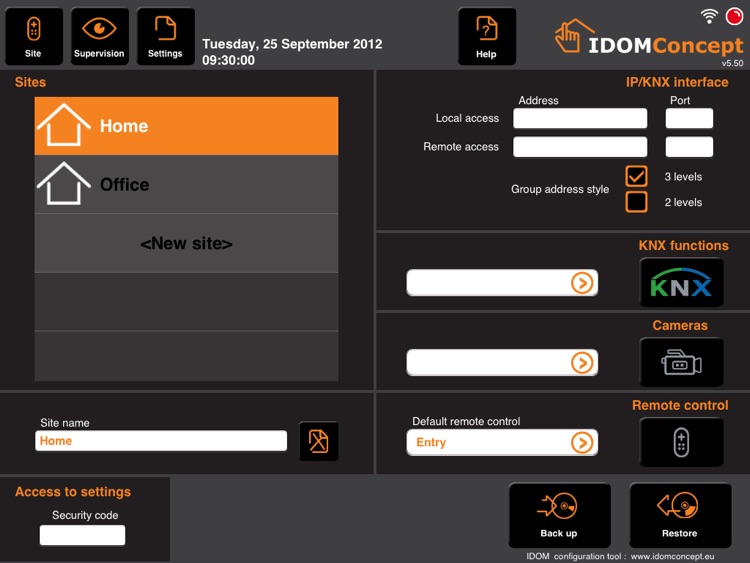Click the Office site house icon
Screen dimensions: 750x563
click(63, 183)
